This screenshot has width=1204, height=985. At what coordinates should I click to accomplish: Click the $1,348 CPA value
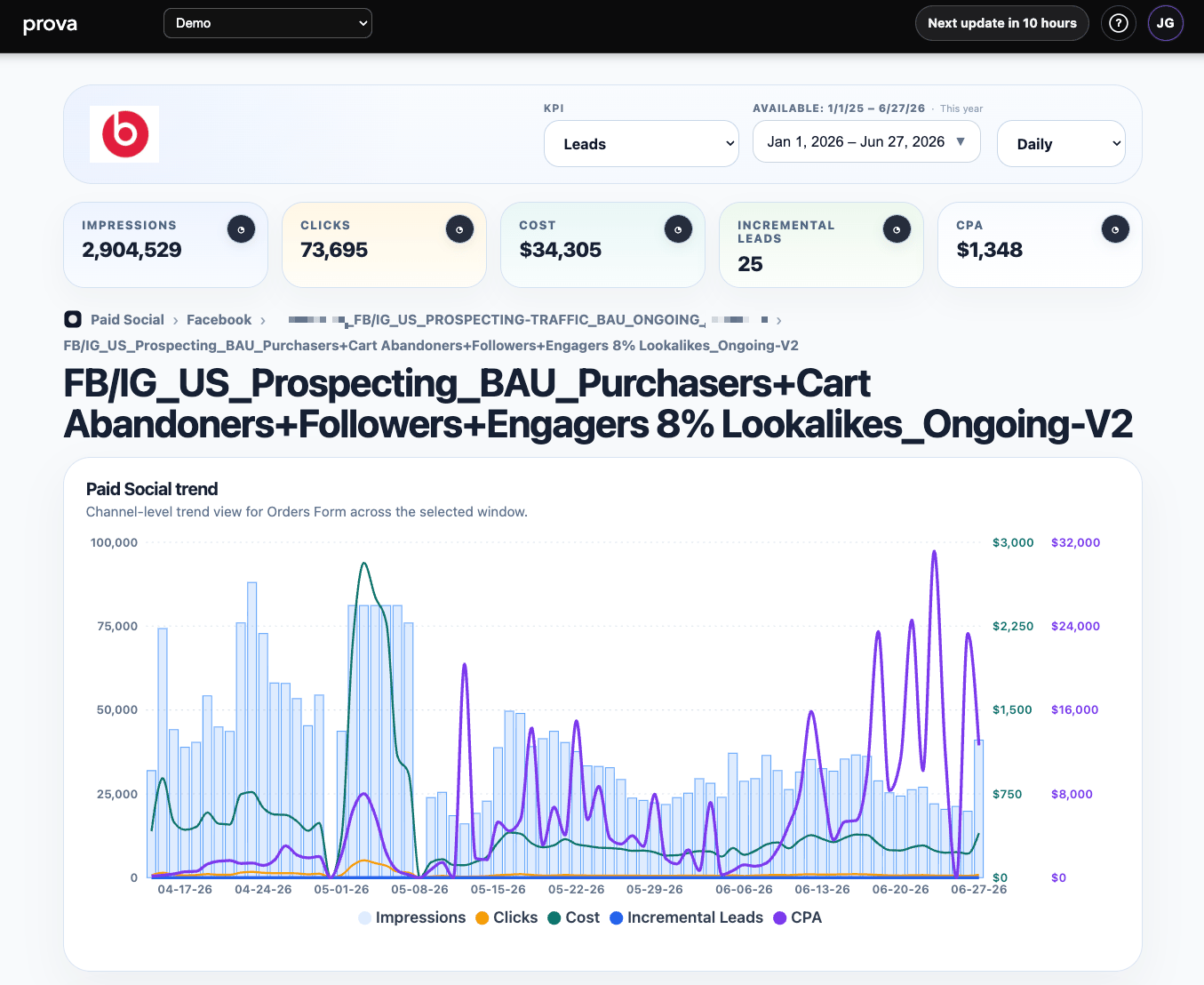(x=990, y=251)
